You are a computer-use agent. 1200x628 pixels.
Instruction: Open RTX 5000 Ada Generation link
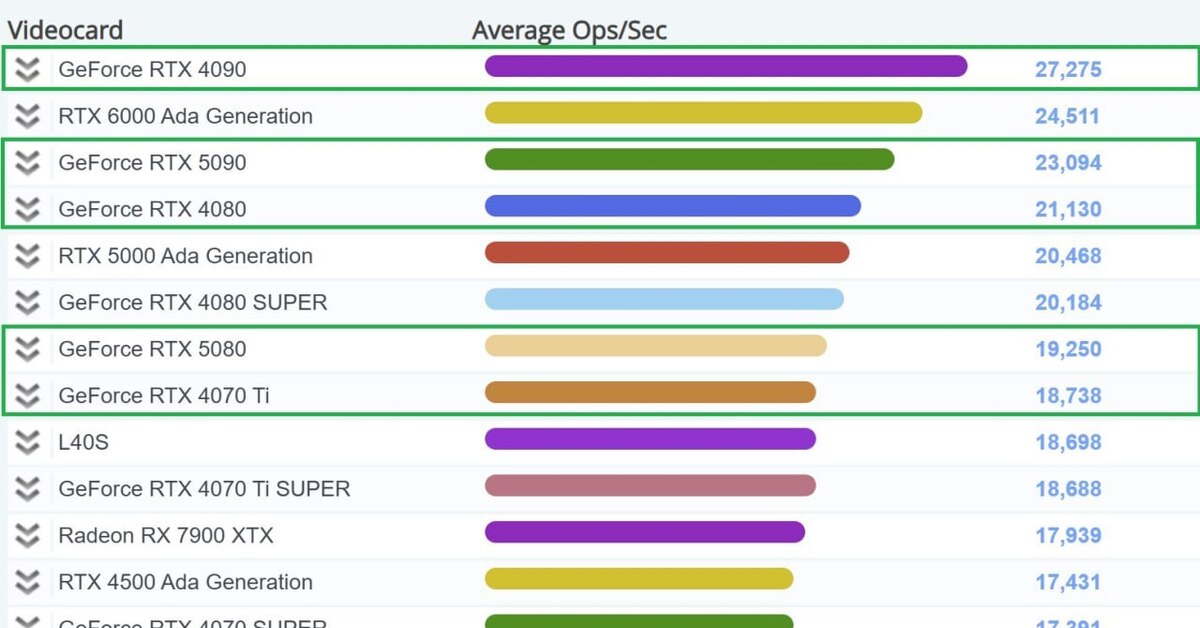pos(185,256)
